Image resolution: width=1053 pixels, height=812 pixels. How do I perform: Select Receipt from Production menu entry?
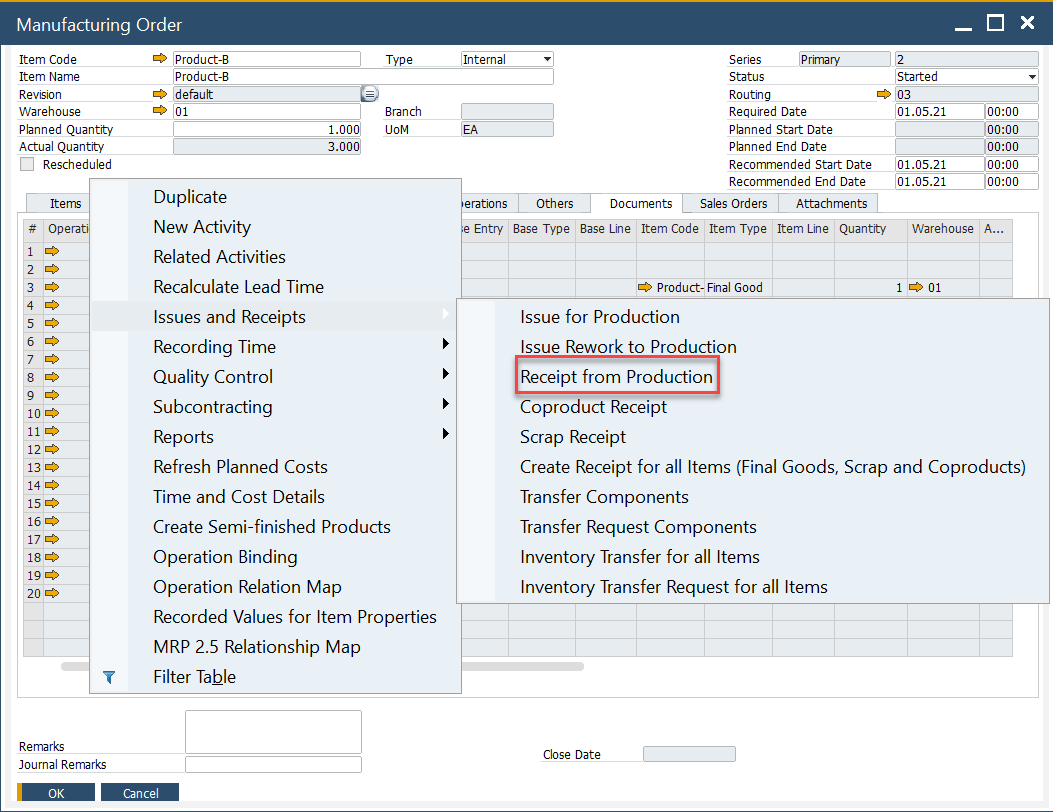click(617, 377)
